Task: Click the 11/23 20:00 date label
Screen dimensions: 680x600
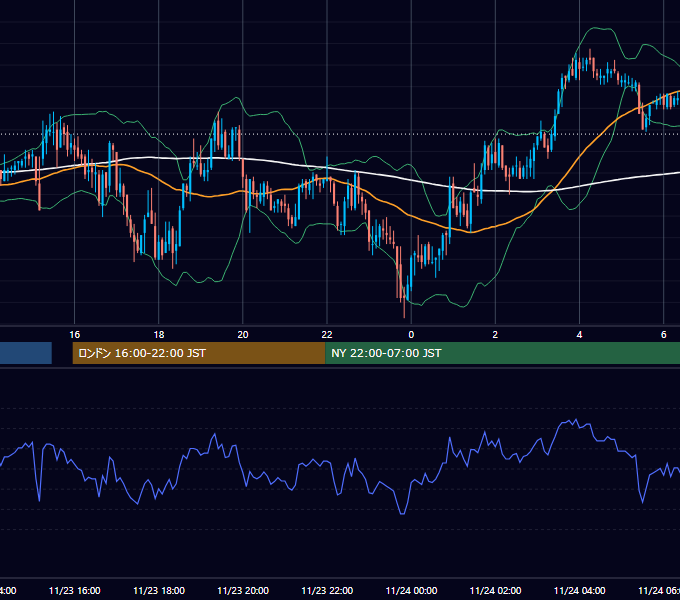Action: (x=243, y=590)
